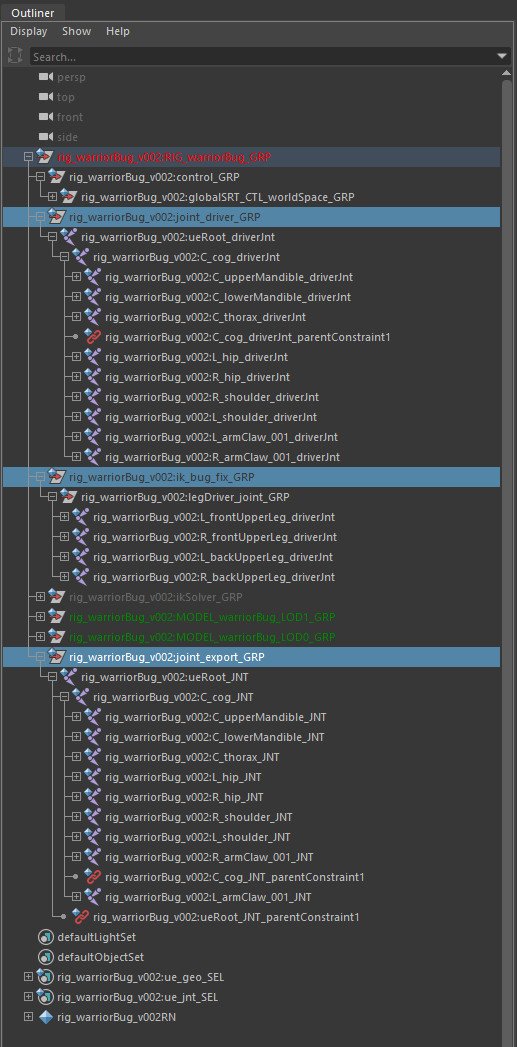This screenshot has width=517, height=1047.
Task: Select R_hip_driverJnt node
Action: coord(198,377)
